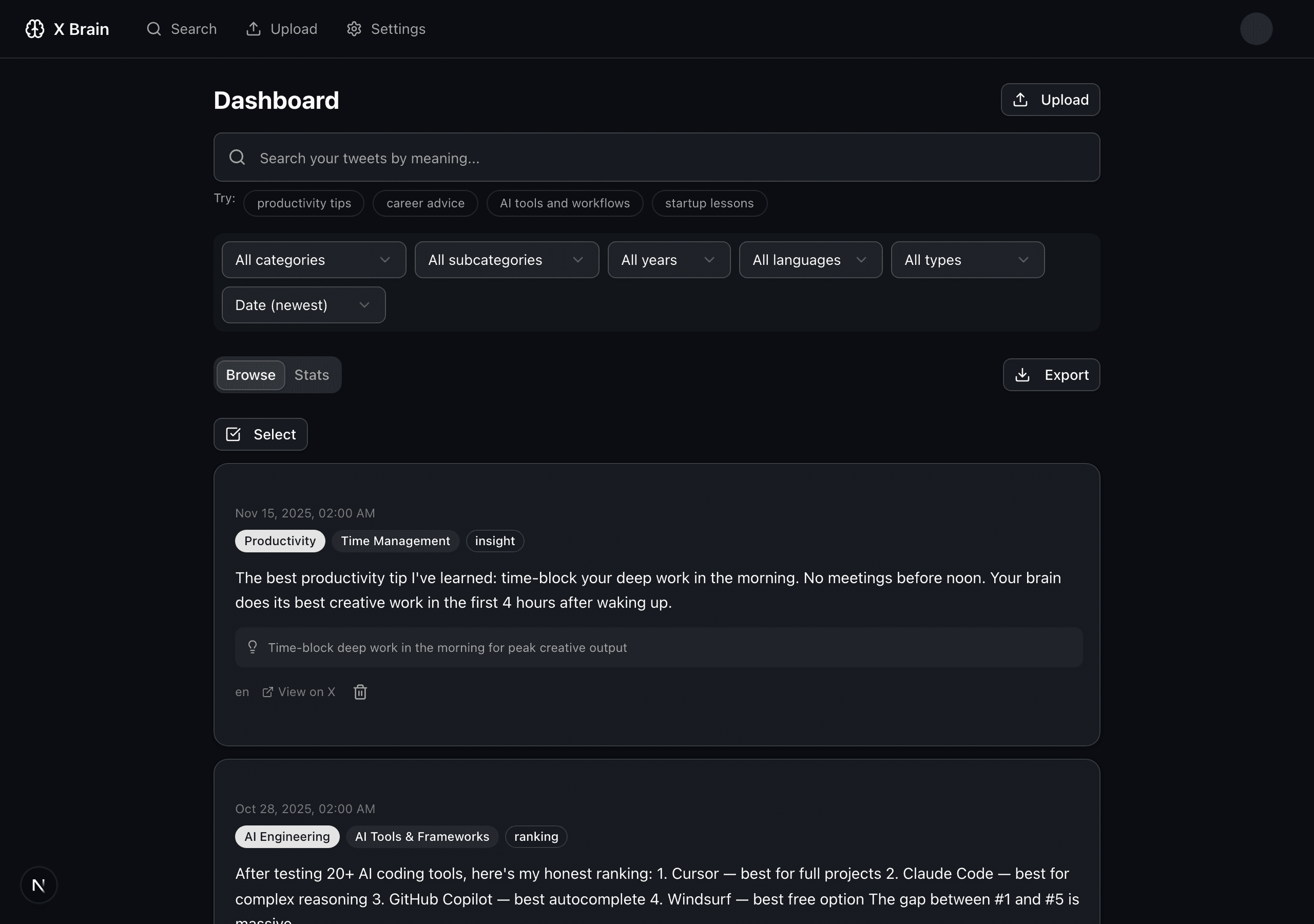
Task: Click the upload arrow icon in top navigation
Action: (x=254, y=29)
